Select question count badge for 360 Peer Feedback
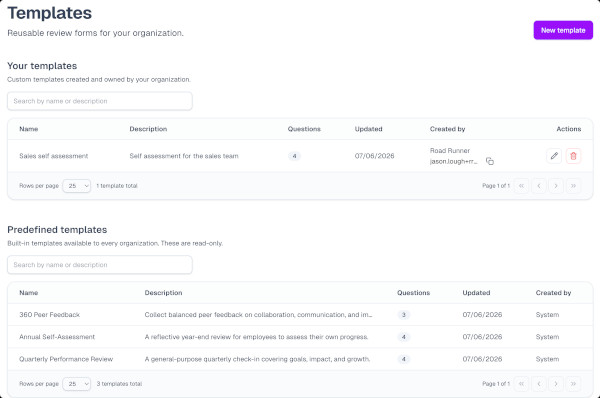Screen dimensions: 600x398 tap(403, 315)
